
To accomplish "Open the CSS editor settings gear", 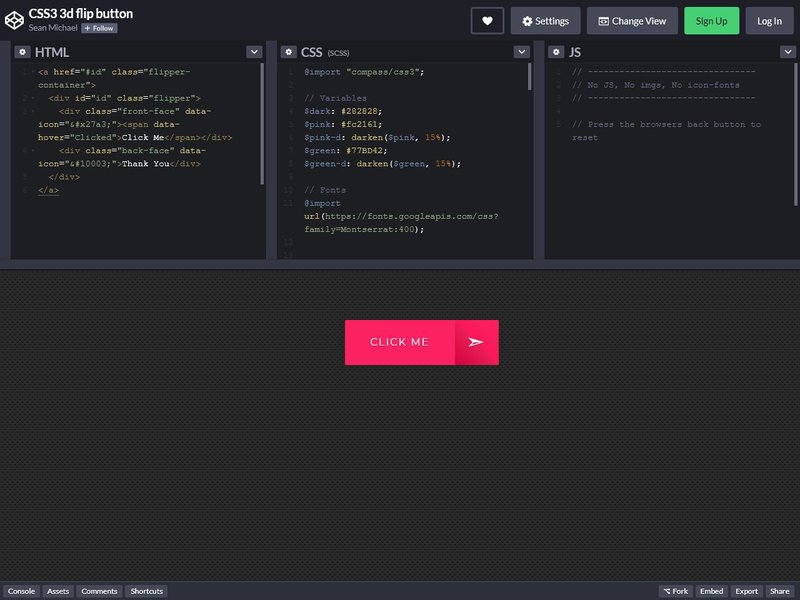I will coord(288,52).
